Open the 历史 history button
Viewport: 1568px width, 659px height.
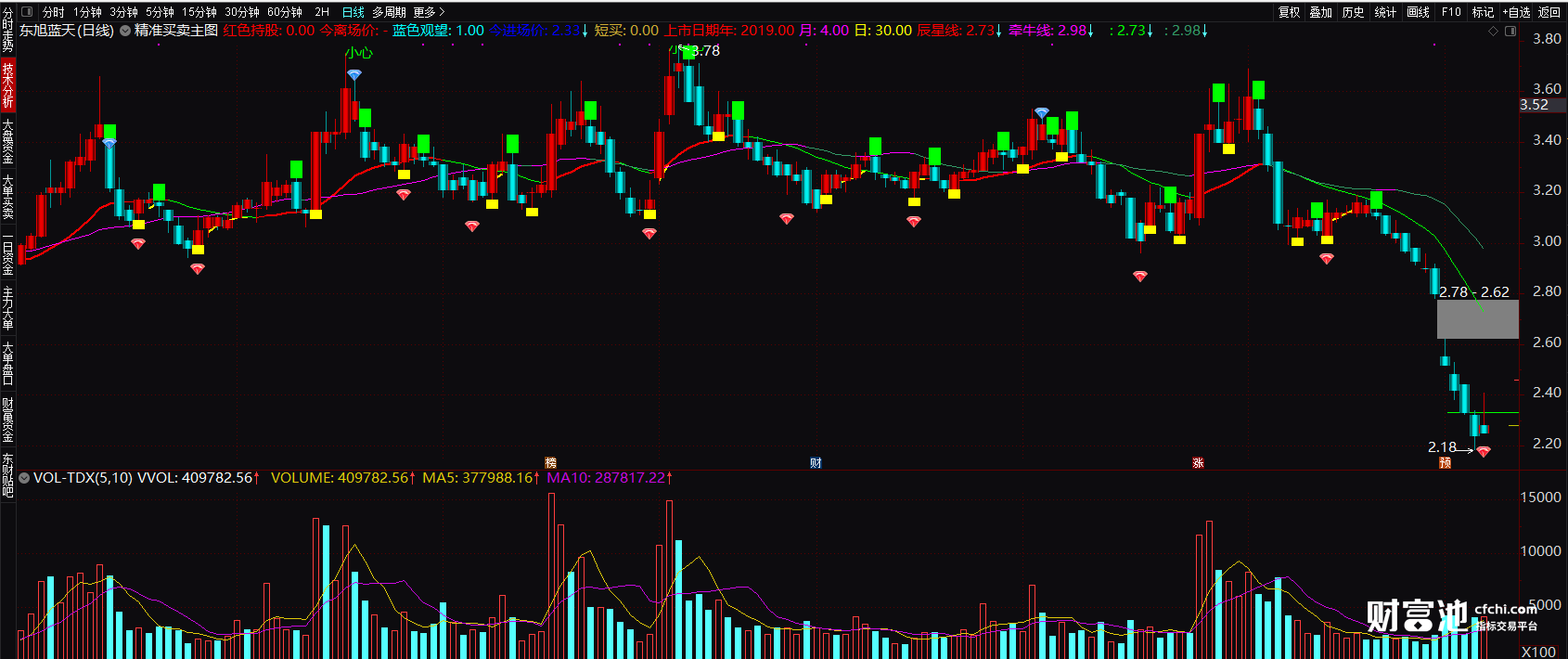click(x=1354, y=12)
